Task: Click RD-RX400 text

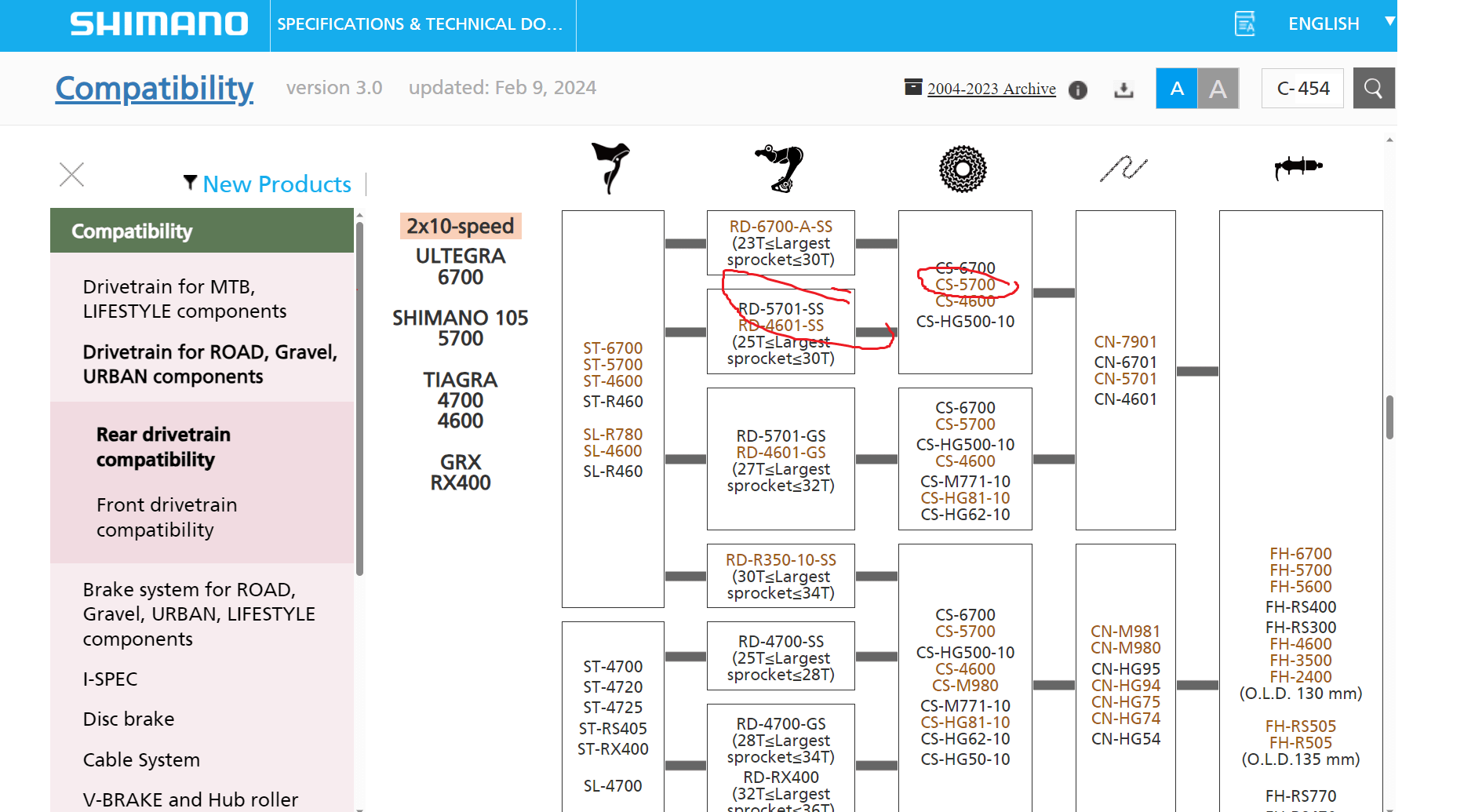Action: 781,777
